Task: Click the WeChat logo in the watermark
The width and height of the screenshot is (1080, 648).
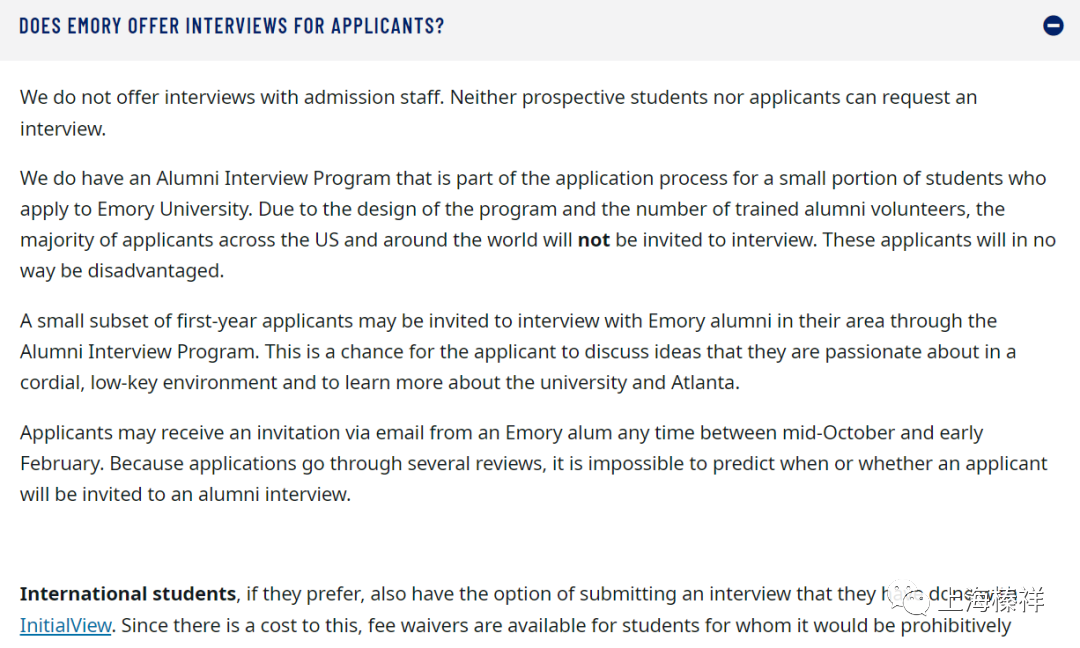Action: (x=908, y=598)
